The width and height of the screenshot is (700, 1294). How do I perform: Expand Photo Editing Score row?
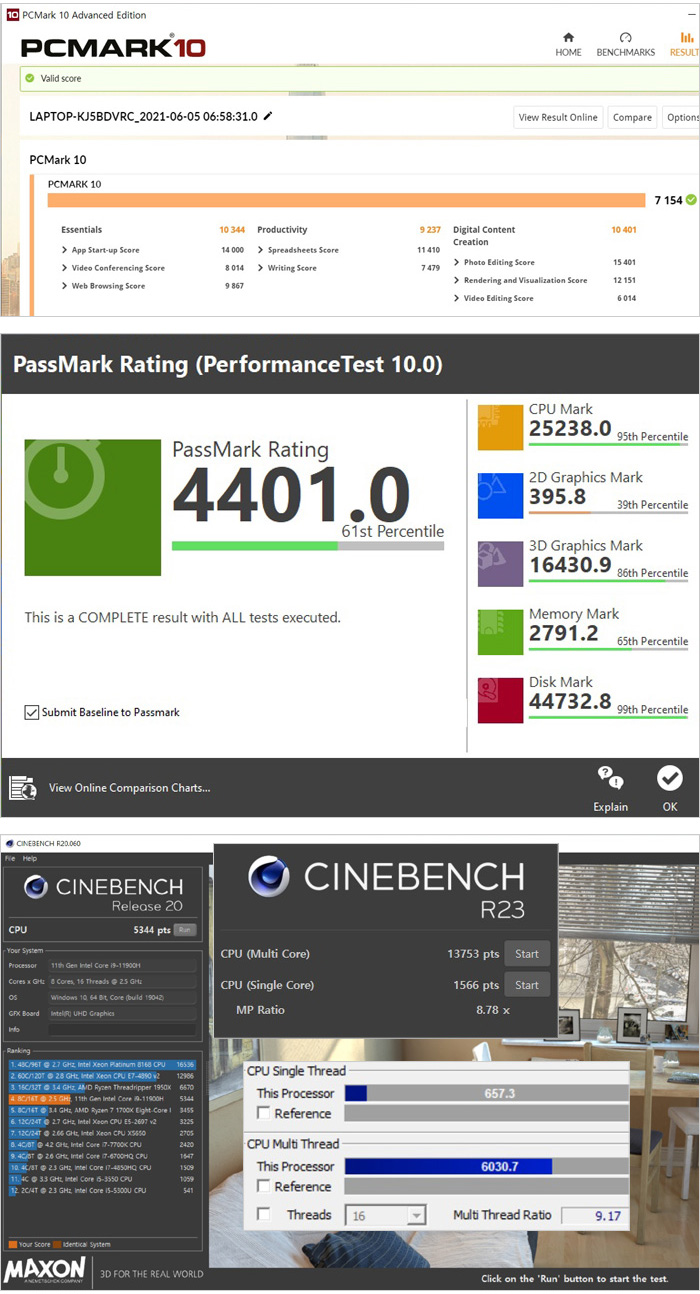[456, 262]
